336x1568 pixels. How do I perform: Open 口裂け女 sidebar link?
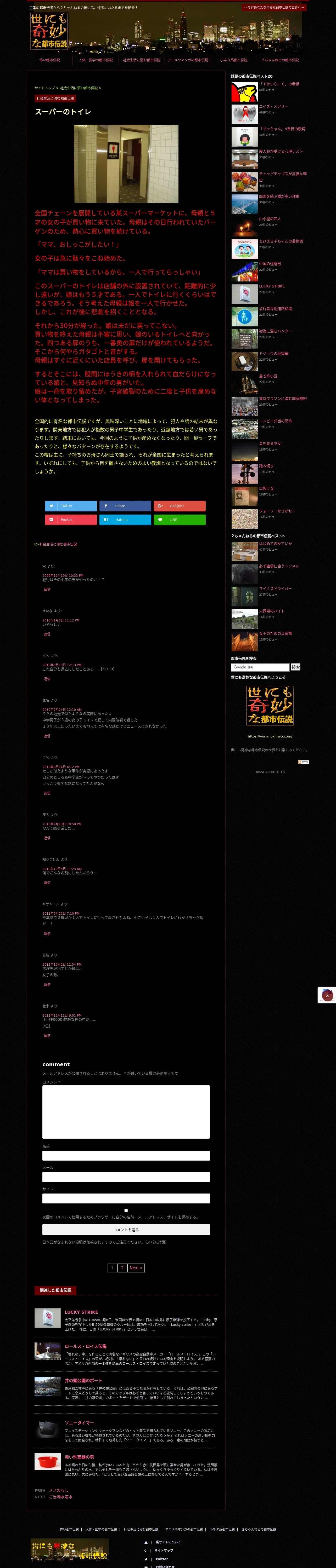point(266,488)
